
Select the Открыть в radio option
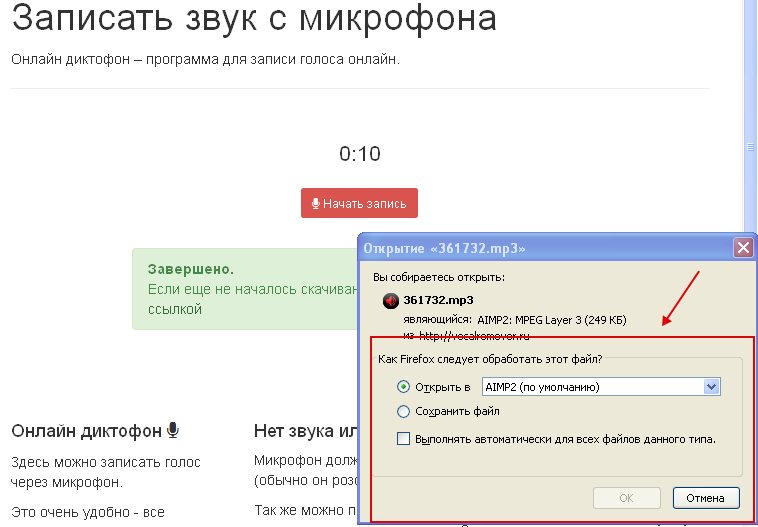tap(404, 387)
